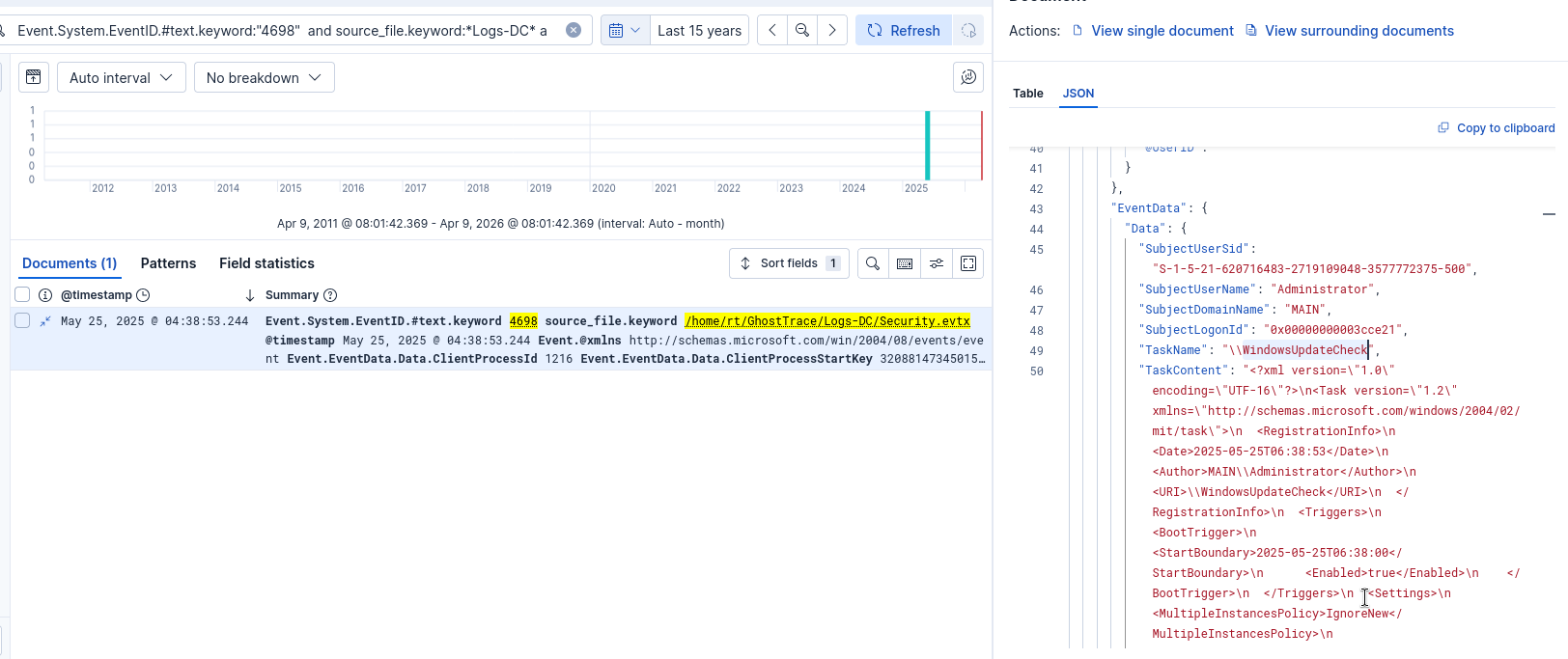1568x659 pixels.
Task: Switch to the Documents (1) tab
Action: pyautogui.click(x=70, y=263)
